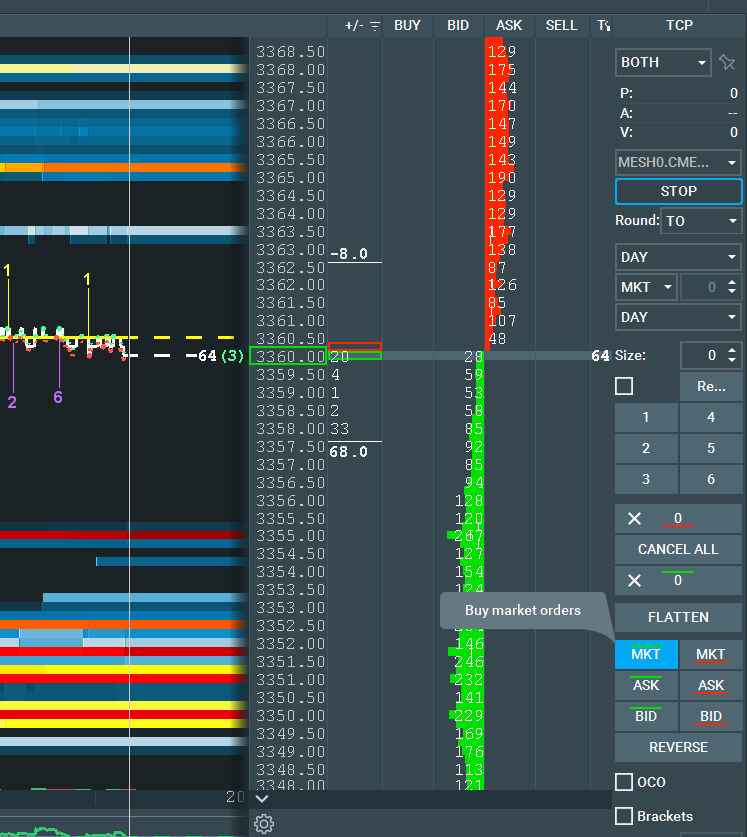
Task: Click the green buy ASK button
Action: [646, 686]
